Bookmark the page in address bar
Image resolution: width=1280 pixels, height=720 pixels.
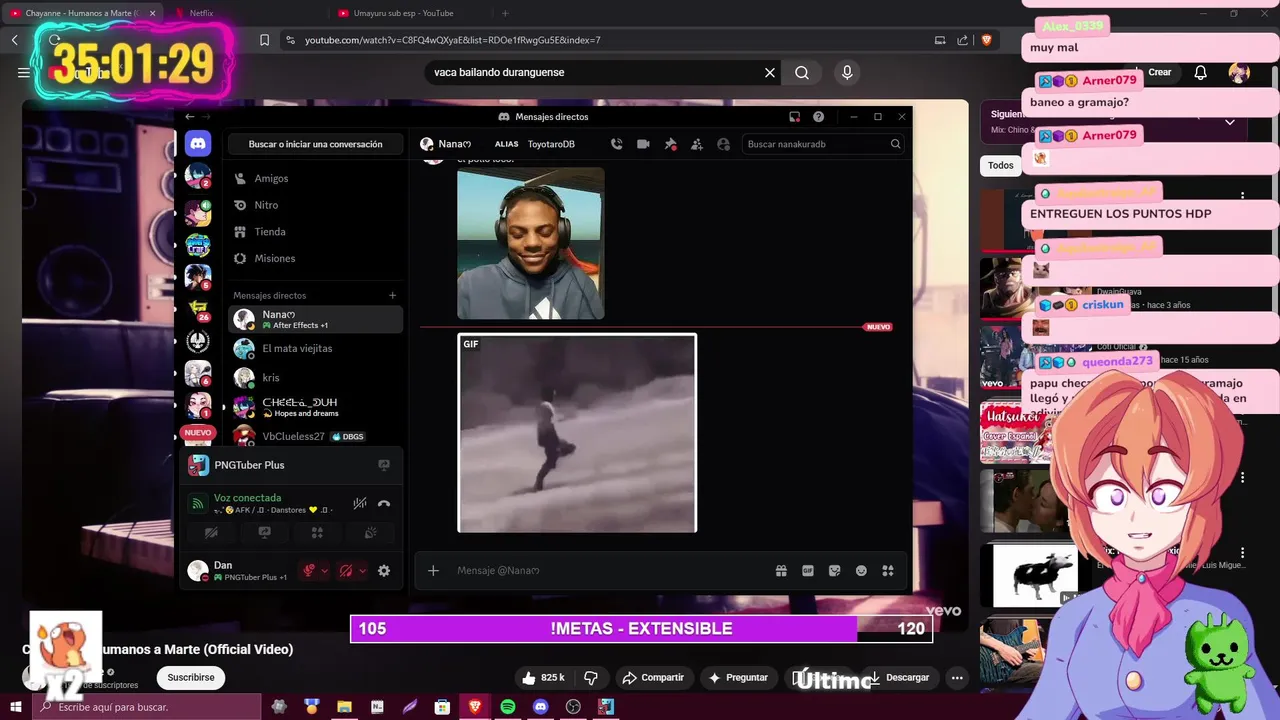pos(264,40)
